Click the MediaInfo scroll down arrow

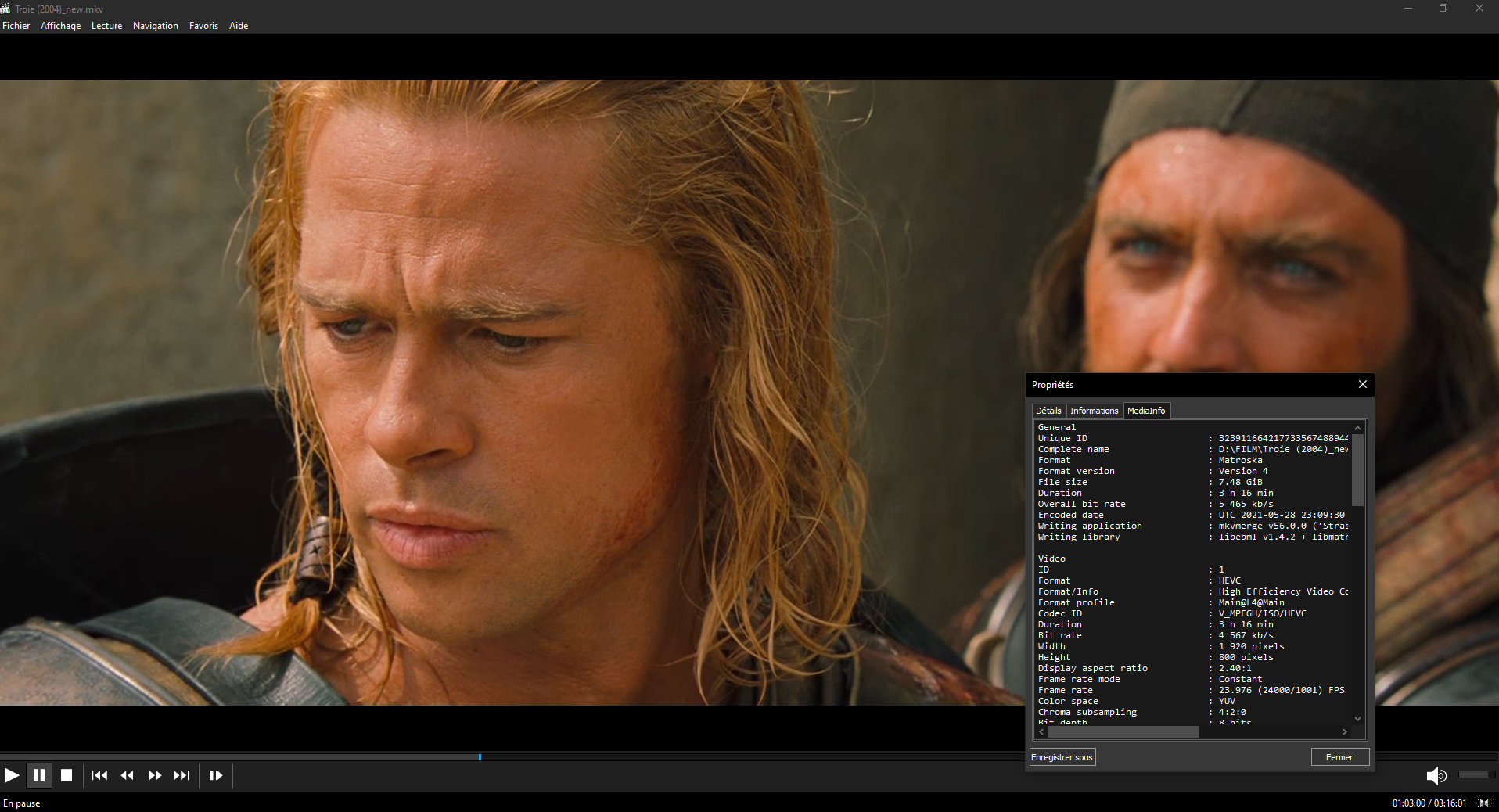click(x=1357, y=719)
